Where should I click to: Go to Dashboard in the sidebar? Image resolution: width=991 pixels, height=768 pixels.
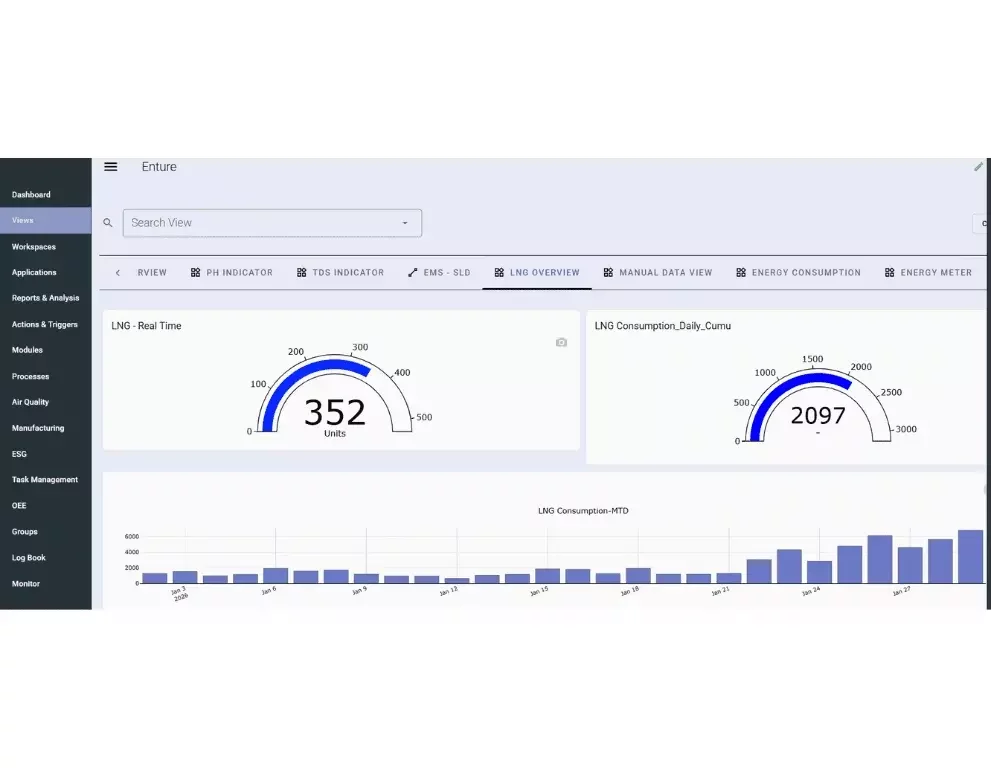(31, 195)
